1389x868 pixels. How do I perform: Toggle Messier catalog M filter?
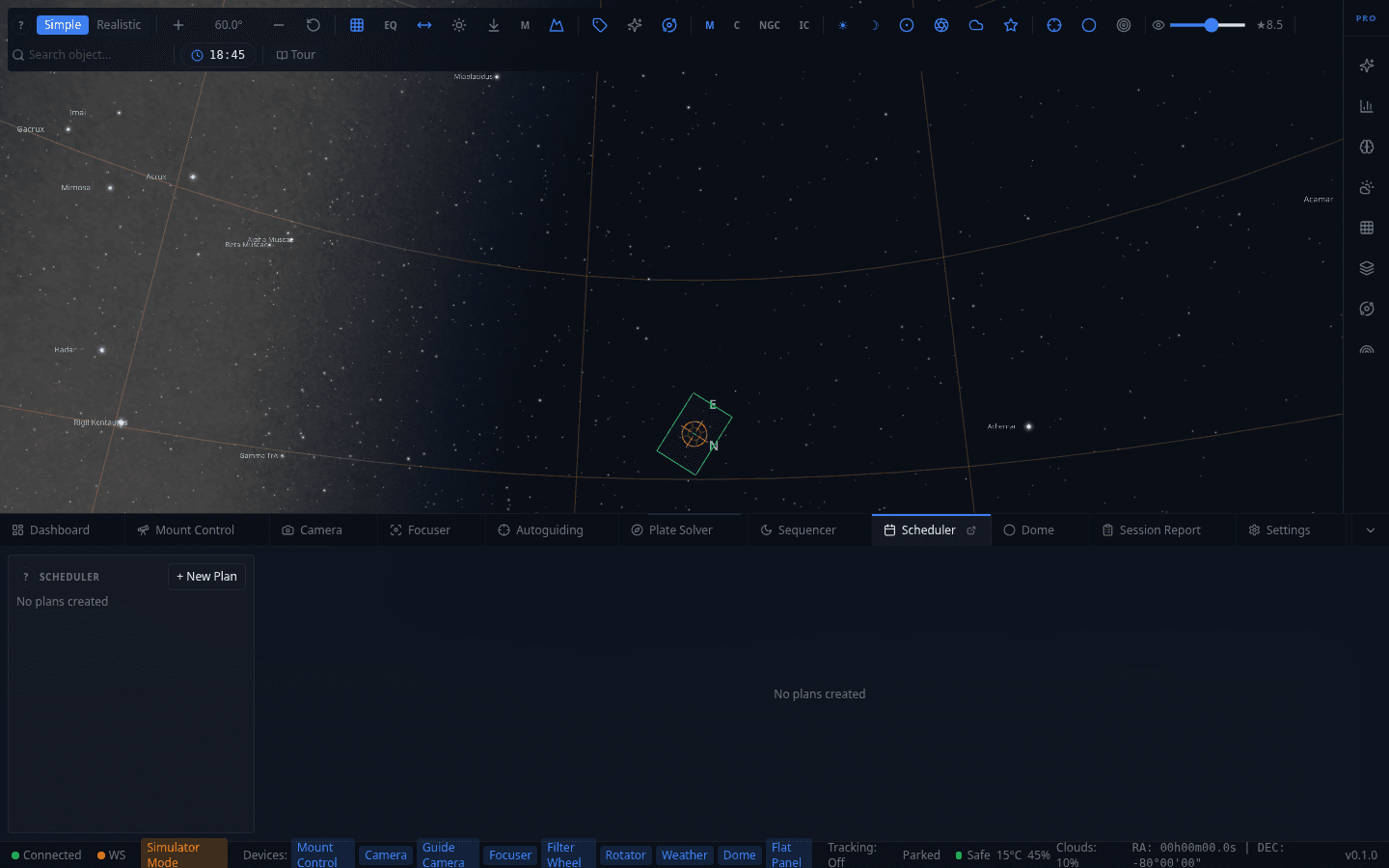(x=710, y=25)
